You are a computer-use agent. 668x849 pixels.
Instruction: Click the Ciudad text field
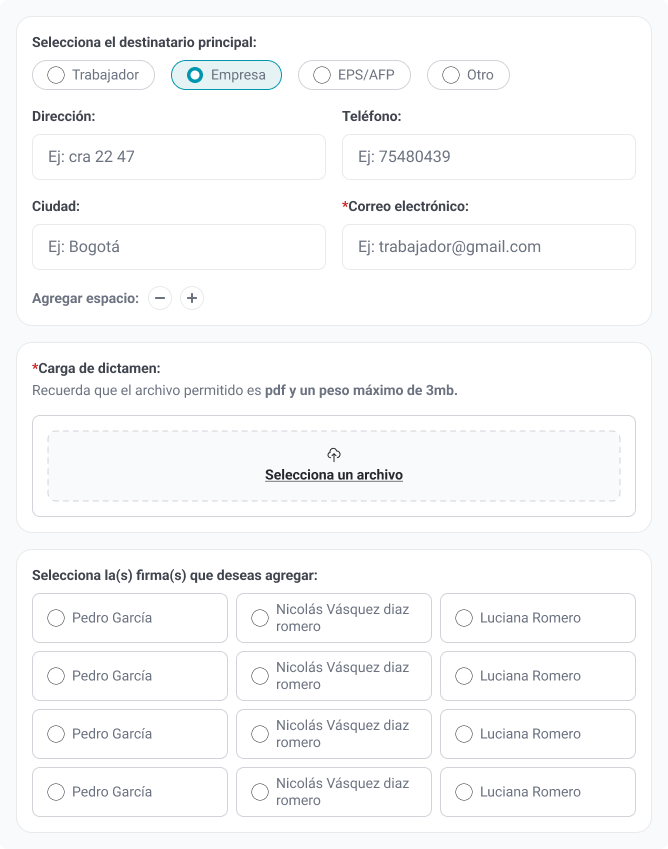(179, 247)
